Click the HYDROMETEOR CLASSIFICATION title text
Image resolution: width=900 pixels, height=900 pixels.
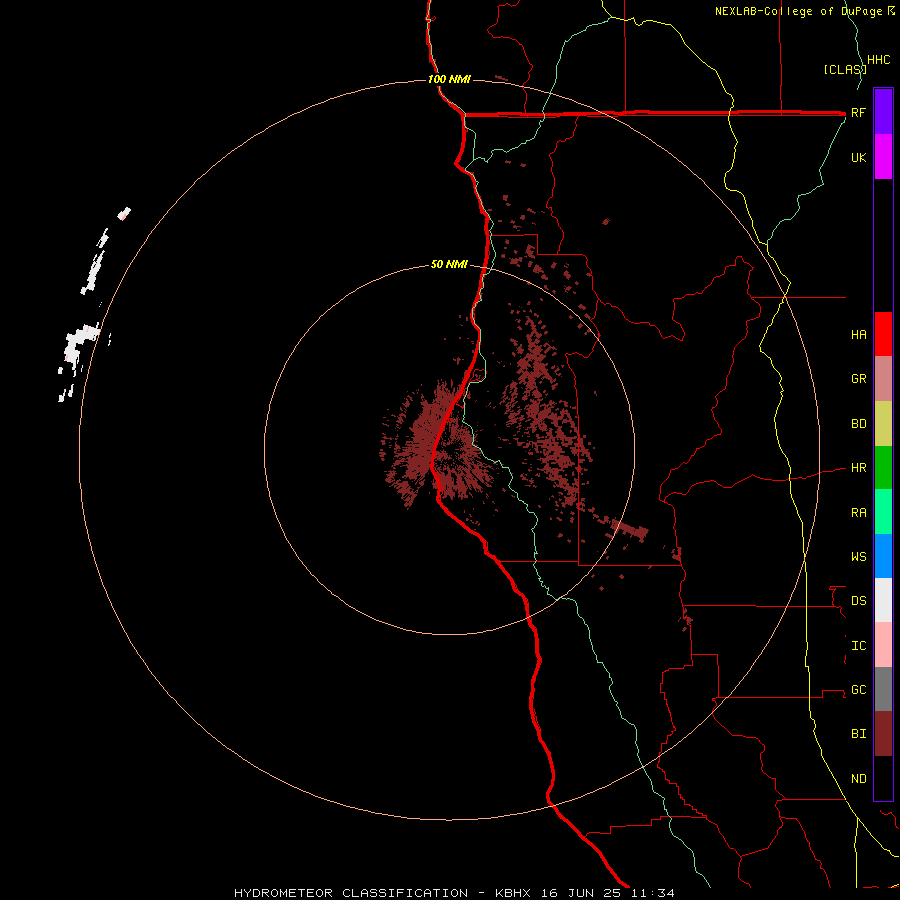[351, 893]
